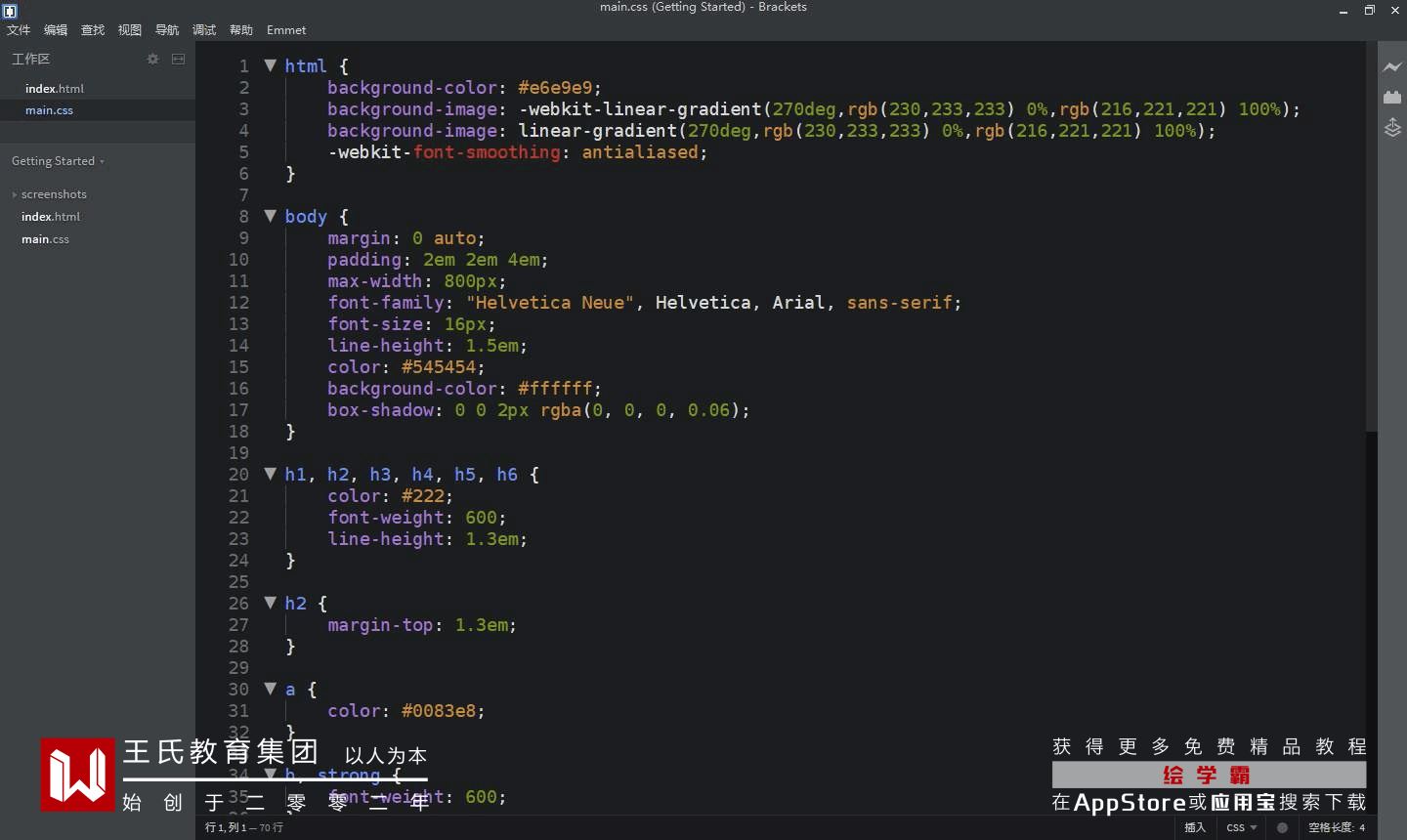Open the 视图 menu
Viewport: 1407px width, 840px height.
pyautogui.click(x=130, y=30)
